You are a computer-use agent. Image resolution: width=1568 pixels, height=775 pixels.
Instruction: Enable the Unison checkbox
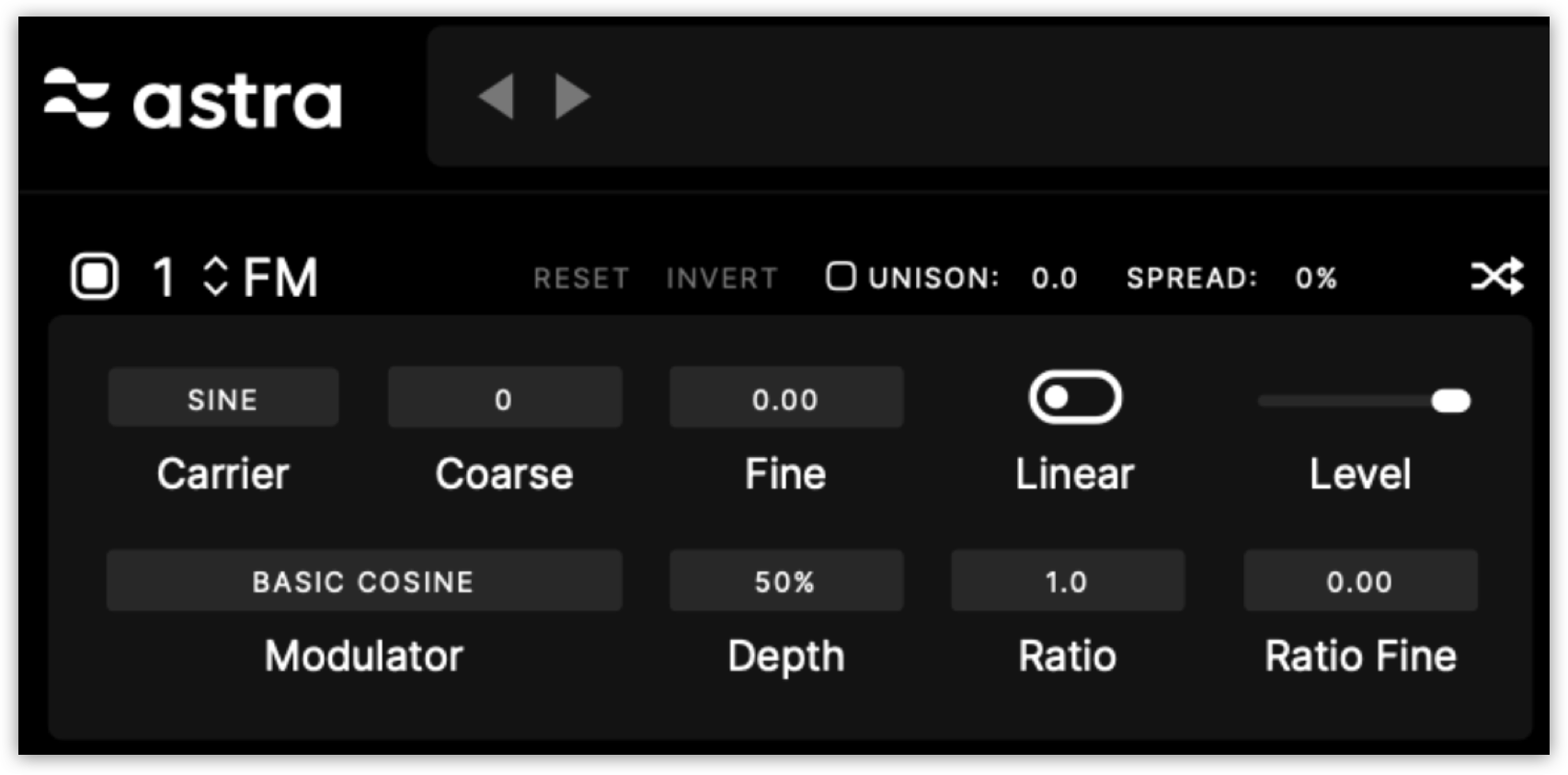pyautogui.click(x=841, y=276)
